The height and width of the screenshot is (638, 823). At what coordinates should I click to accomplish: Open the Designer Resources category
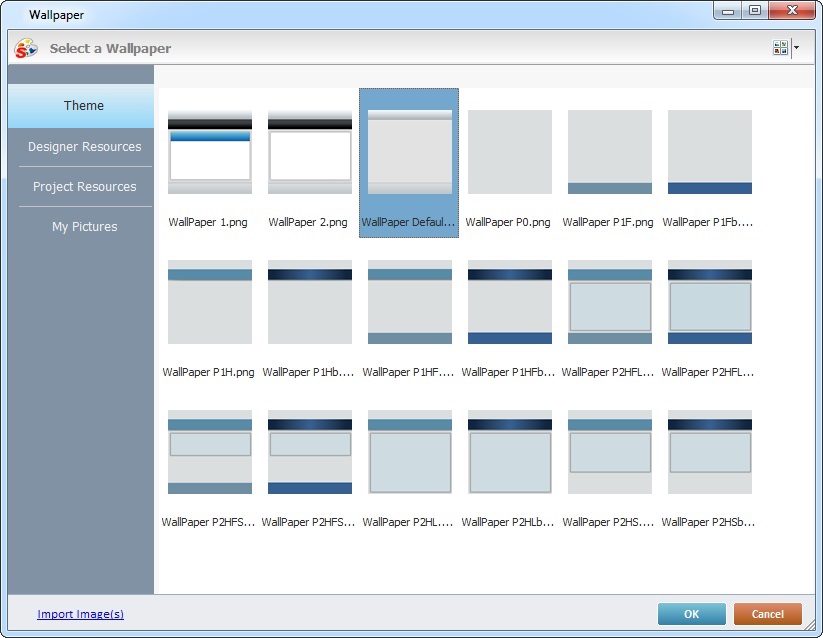(x=84, y=147)
